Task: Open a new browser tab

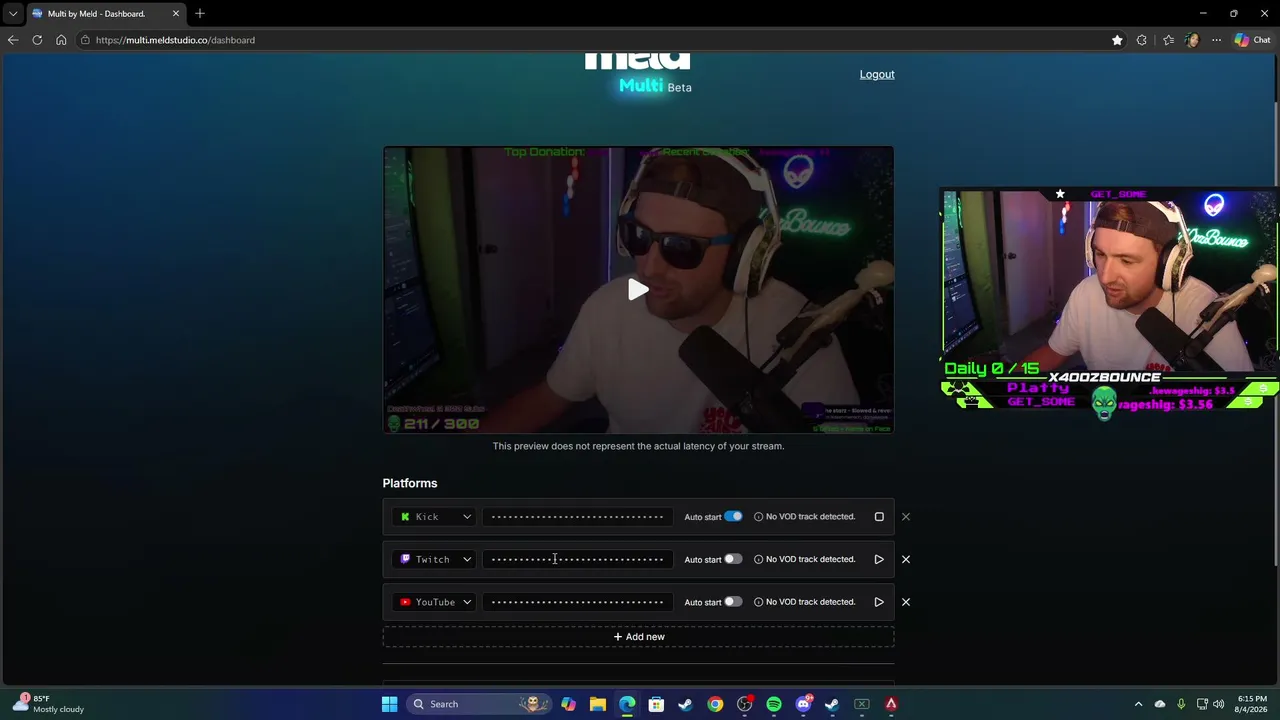Action: [200, 14]
